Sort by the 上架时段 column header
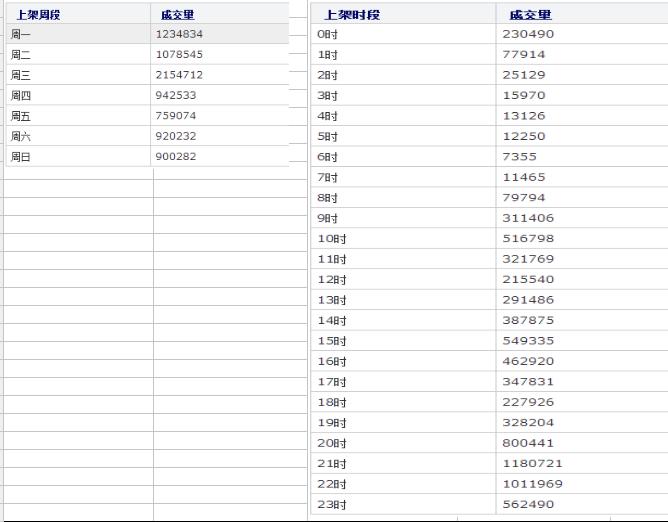Viewport: 668px width, 522px height. coord(352,15)
